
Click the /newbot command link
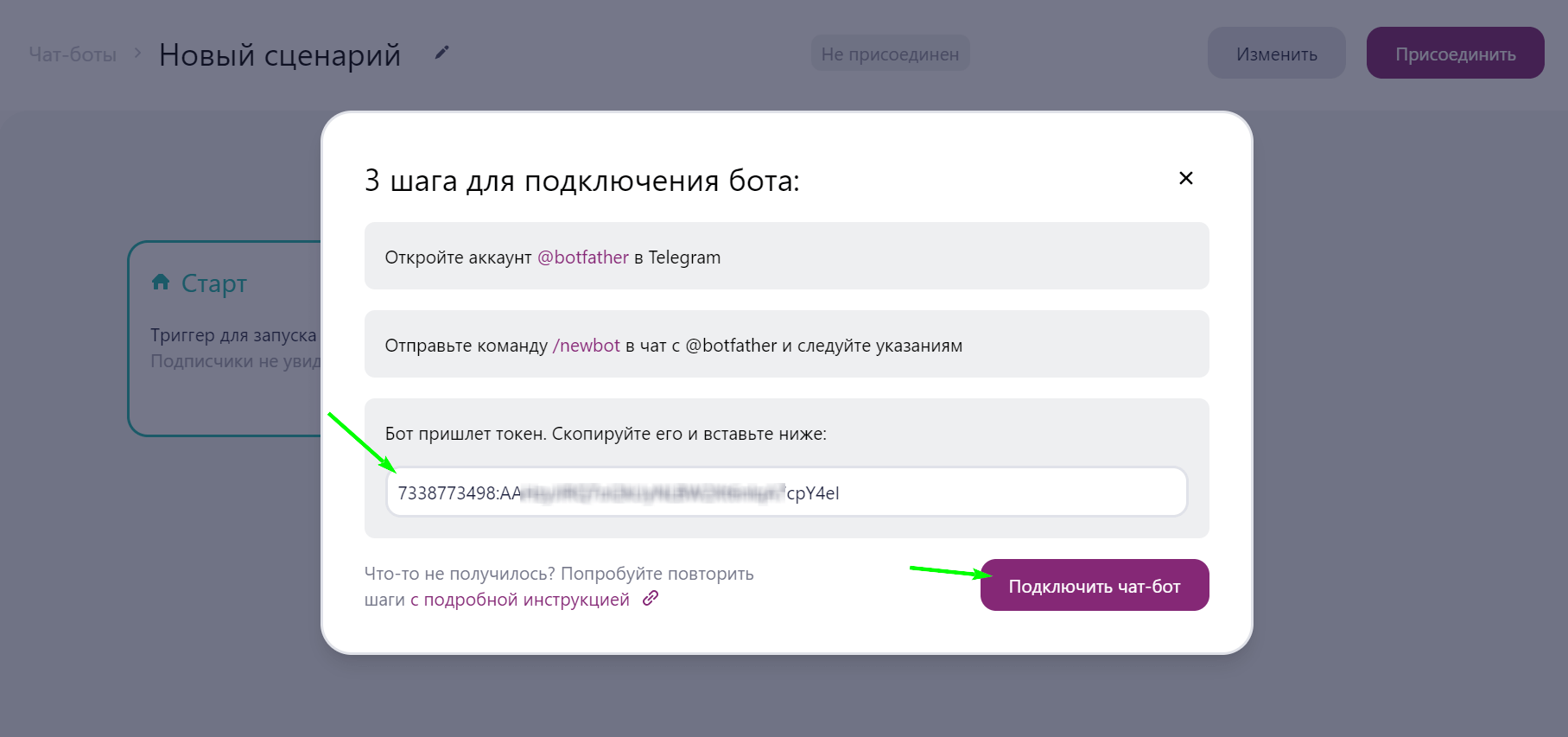click(x=587, y=346)
